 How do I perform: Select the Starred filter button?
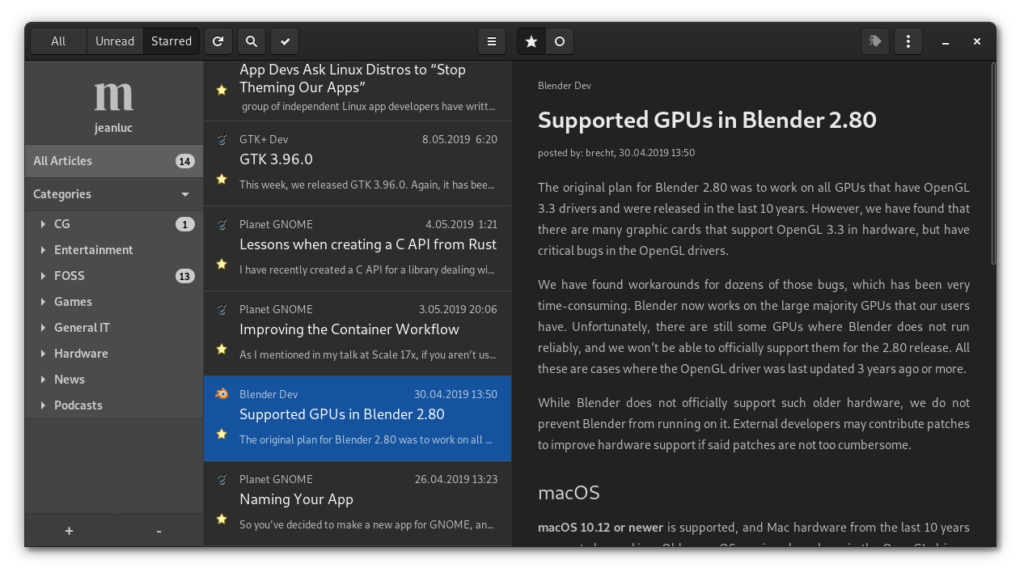point(171,40)
